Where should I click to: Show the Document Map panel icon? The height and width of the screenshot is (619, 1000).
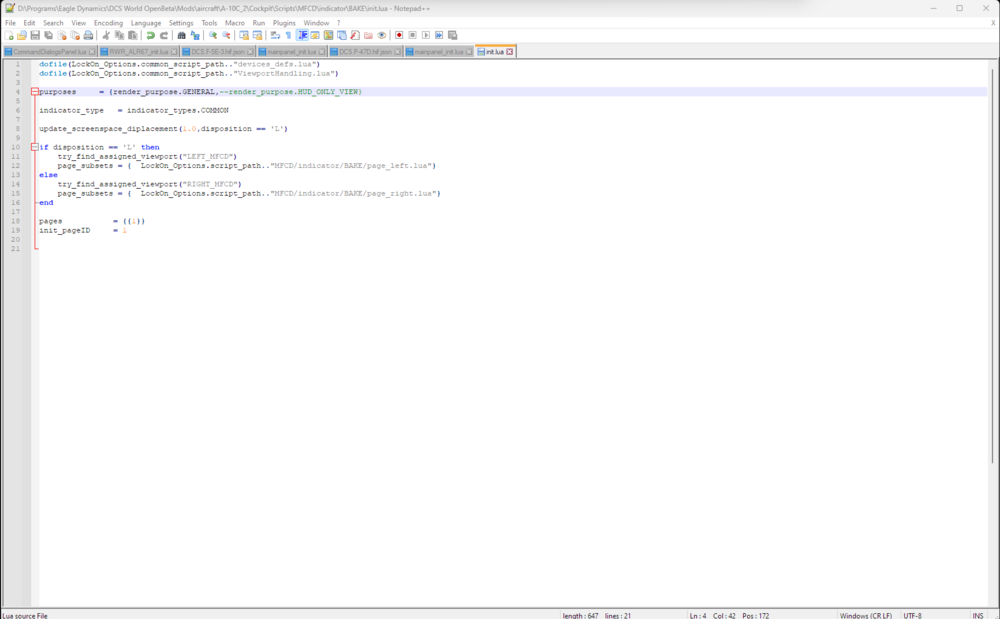click(328, 35)
